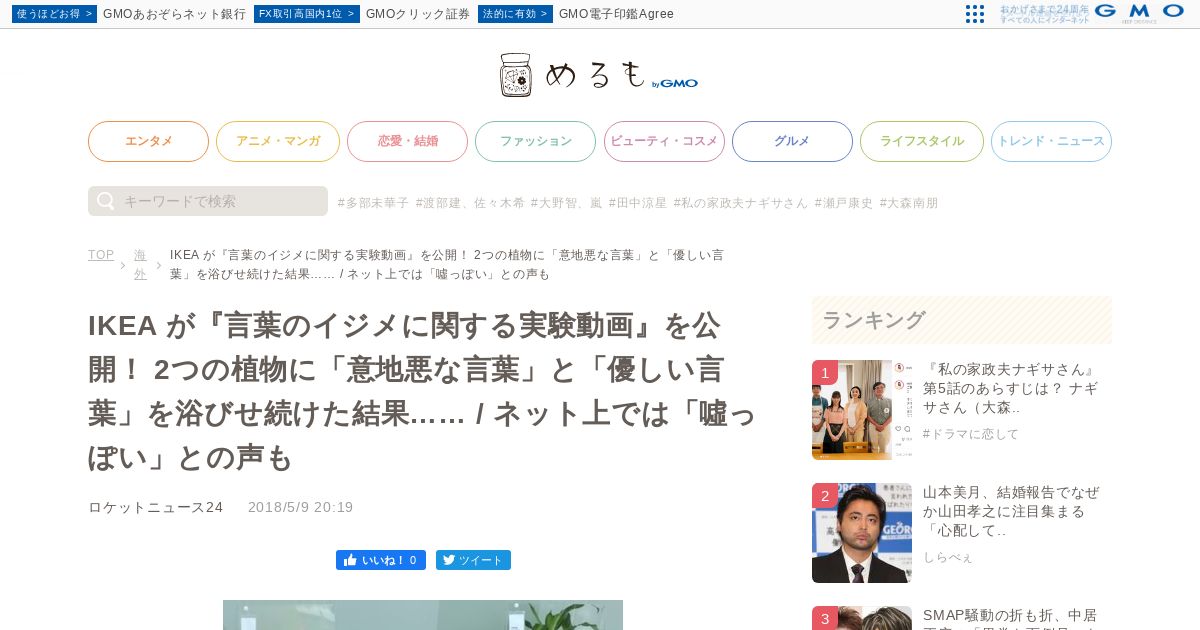Viewport: 1200px width, 630px height.
Task: Click the FX取引高国内1位 badge
Action: coord(307,14)
